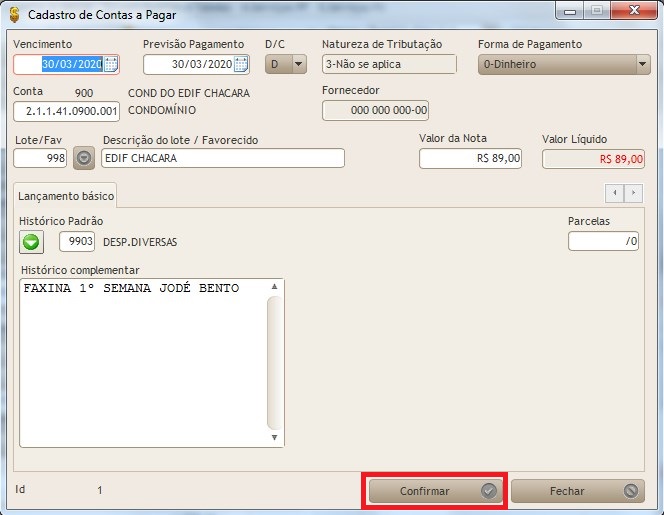Image resolution: width=664 pixels, height=515 pixels.
Task: Click the tab scroll right arrow
Action: (x=634, y=192)
